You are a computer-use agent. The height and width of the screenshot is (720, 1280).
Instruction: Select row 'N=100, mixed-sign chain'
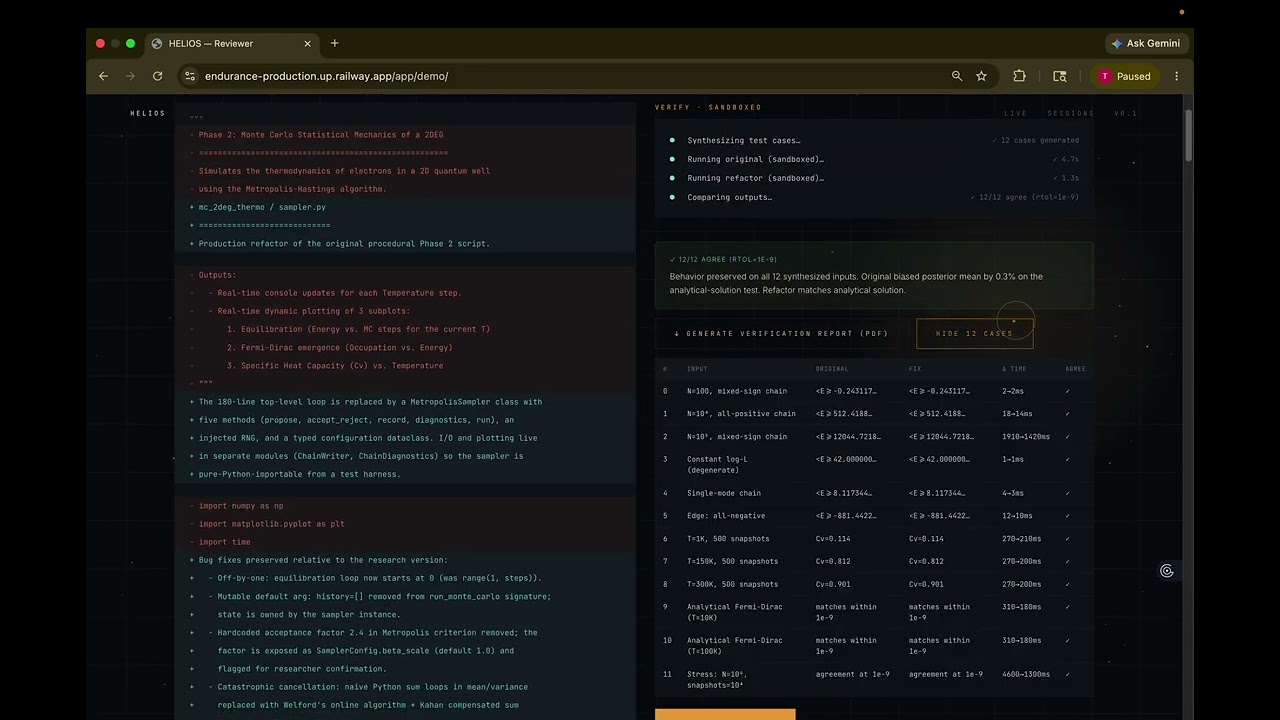[874, 391]
